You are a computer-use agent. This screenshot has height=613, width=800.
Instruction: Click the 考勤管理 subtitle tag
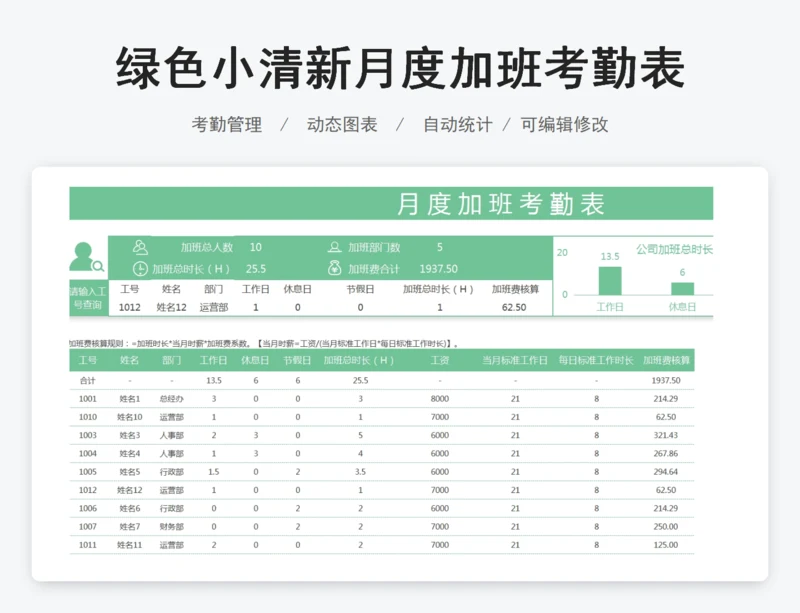click(x=227, y=124)
